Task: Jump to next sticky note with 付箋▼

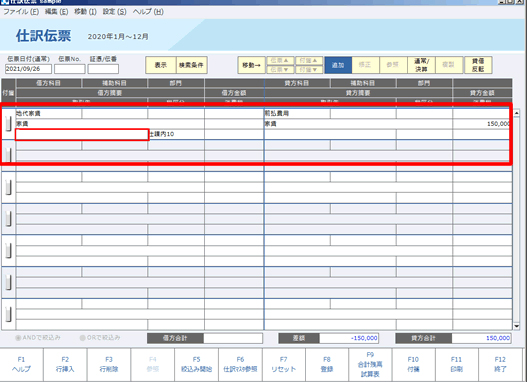Action: coord(309,70)
